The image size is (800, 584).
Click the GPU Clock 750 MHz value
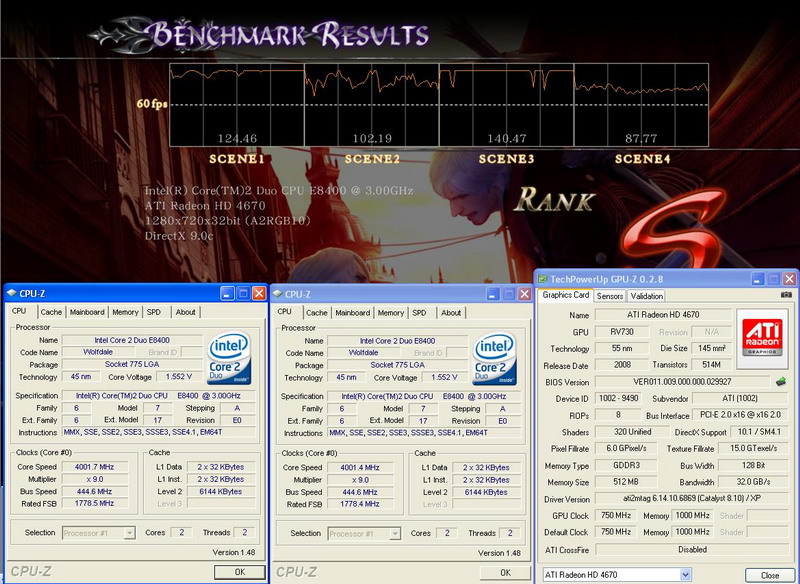[616, 515]
